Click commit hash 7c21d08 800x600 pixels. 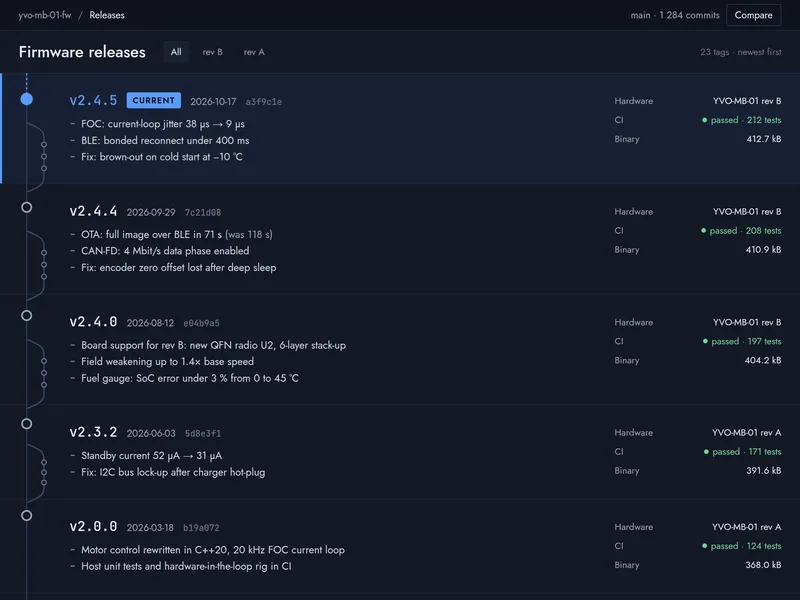click(x=203, y=213)
